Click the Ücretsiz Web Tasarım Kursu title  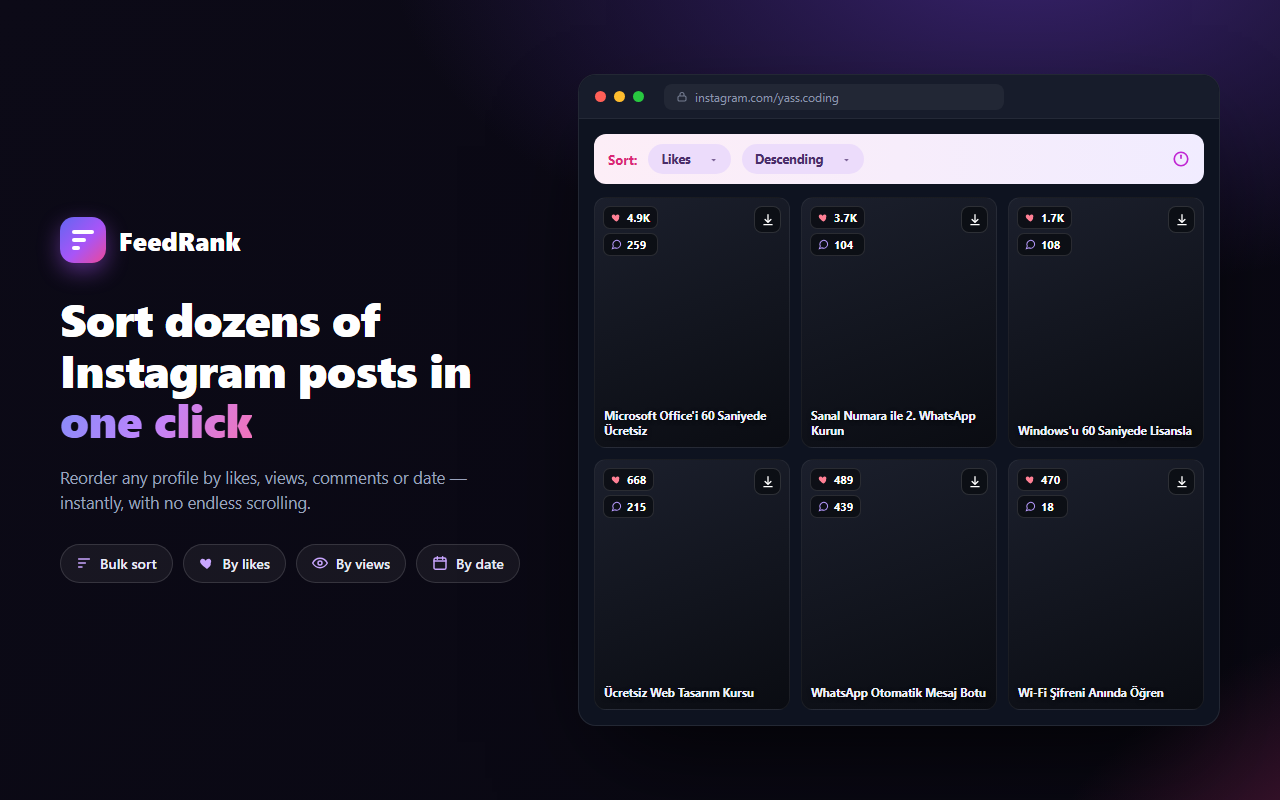coord(679,693)
